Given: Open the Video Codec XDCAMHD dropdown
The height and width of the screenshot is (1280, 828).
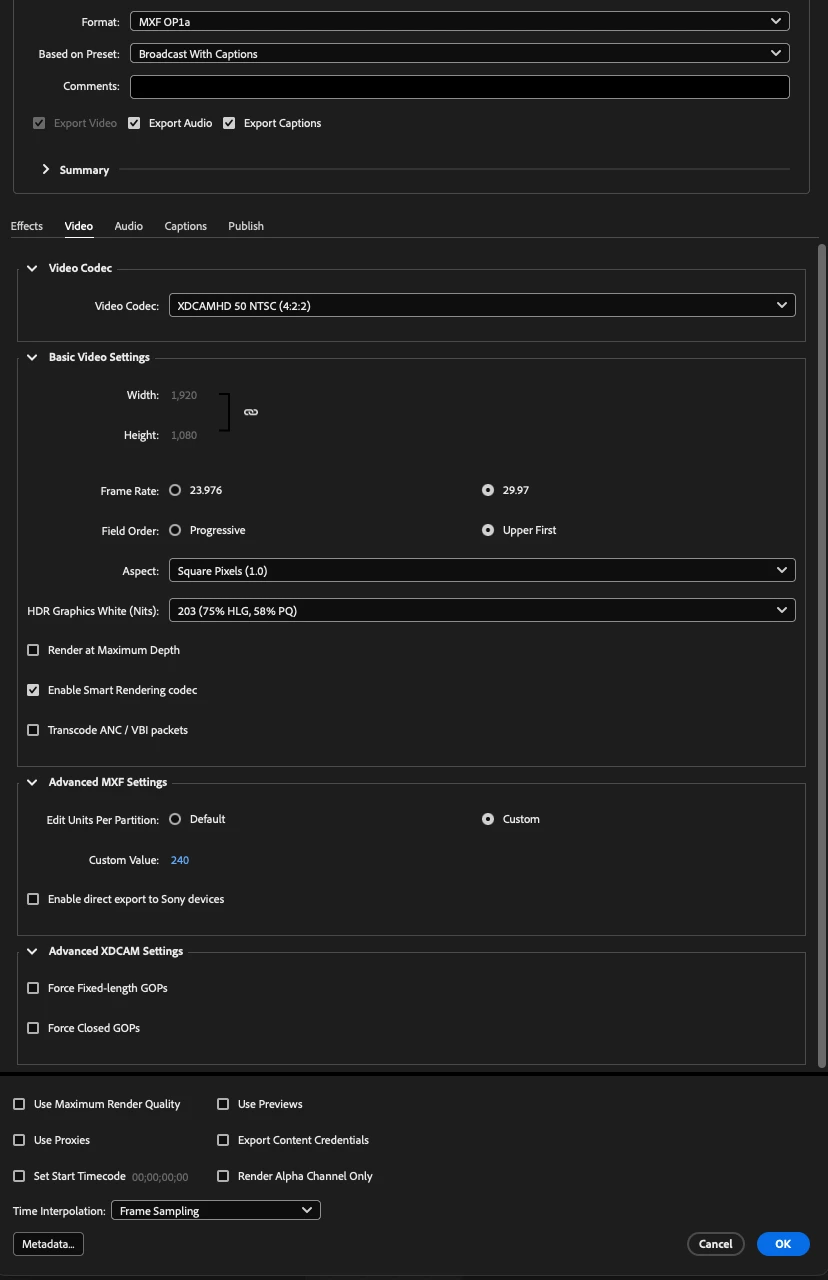Looking at the screenshot, I should [x=482, y=306].
